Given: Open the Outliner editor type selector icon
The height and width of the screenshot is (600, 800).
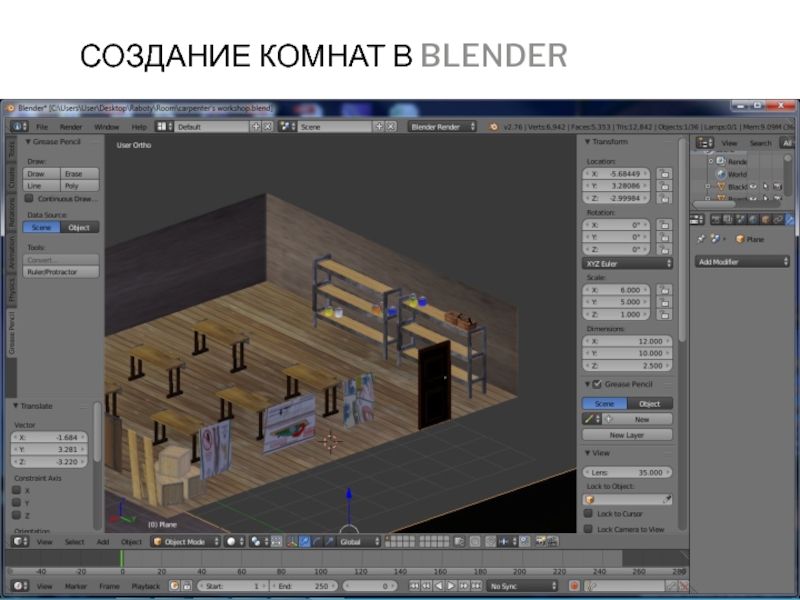Looking at the screenshot, I should (705, 143).
